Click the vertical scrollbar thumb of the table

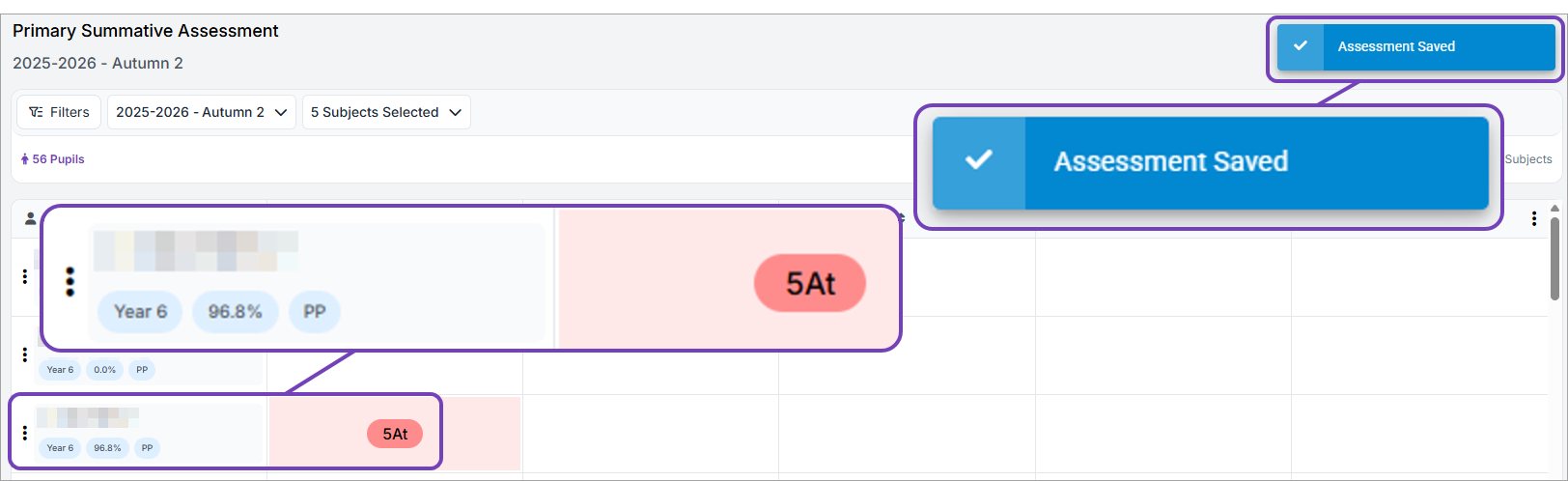coord(1554,259)
